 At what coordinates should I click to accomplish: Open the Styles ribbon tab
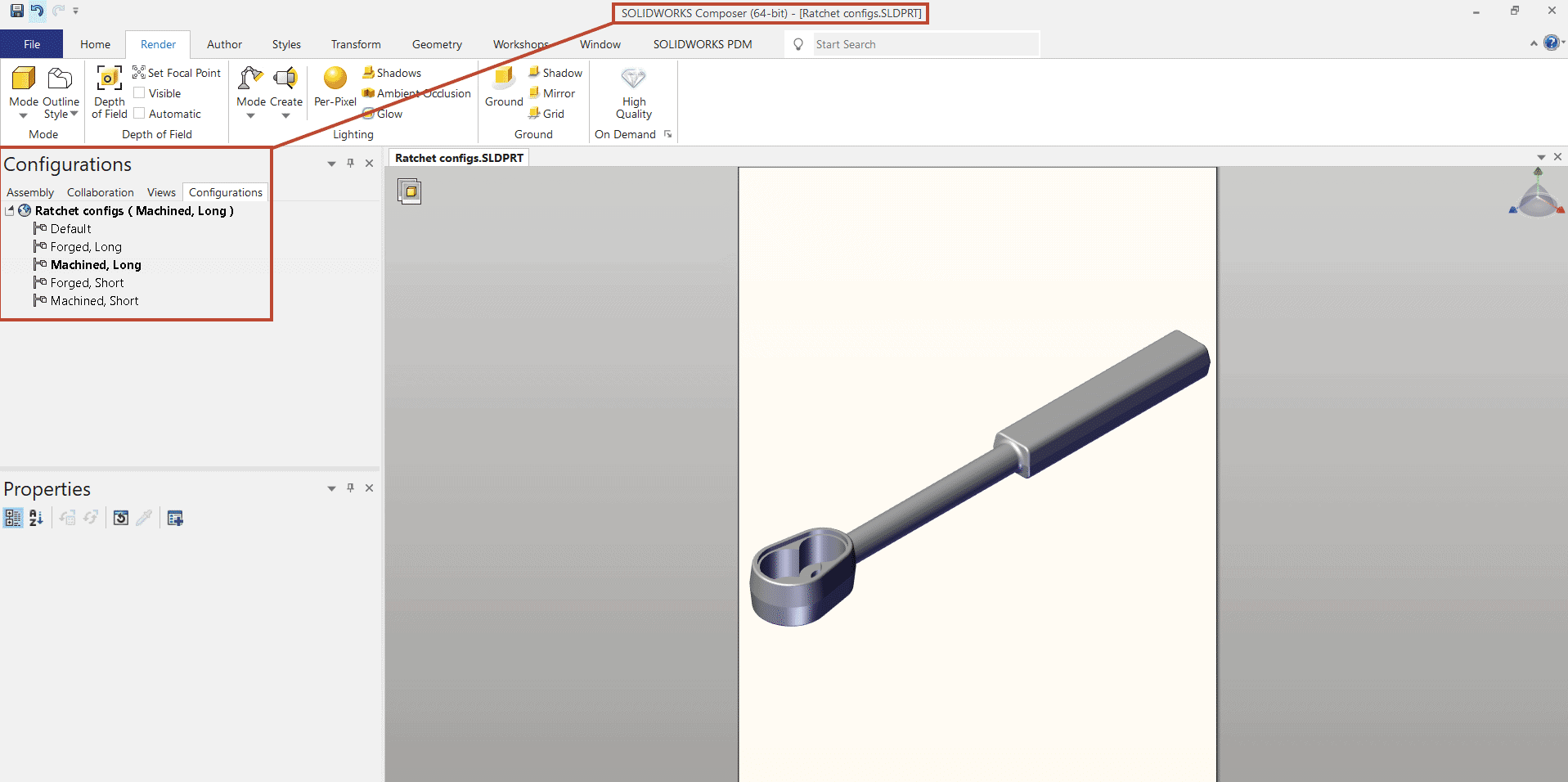pos(286,44)
